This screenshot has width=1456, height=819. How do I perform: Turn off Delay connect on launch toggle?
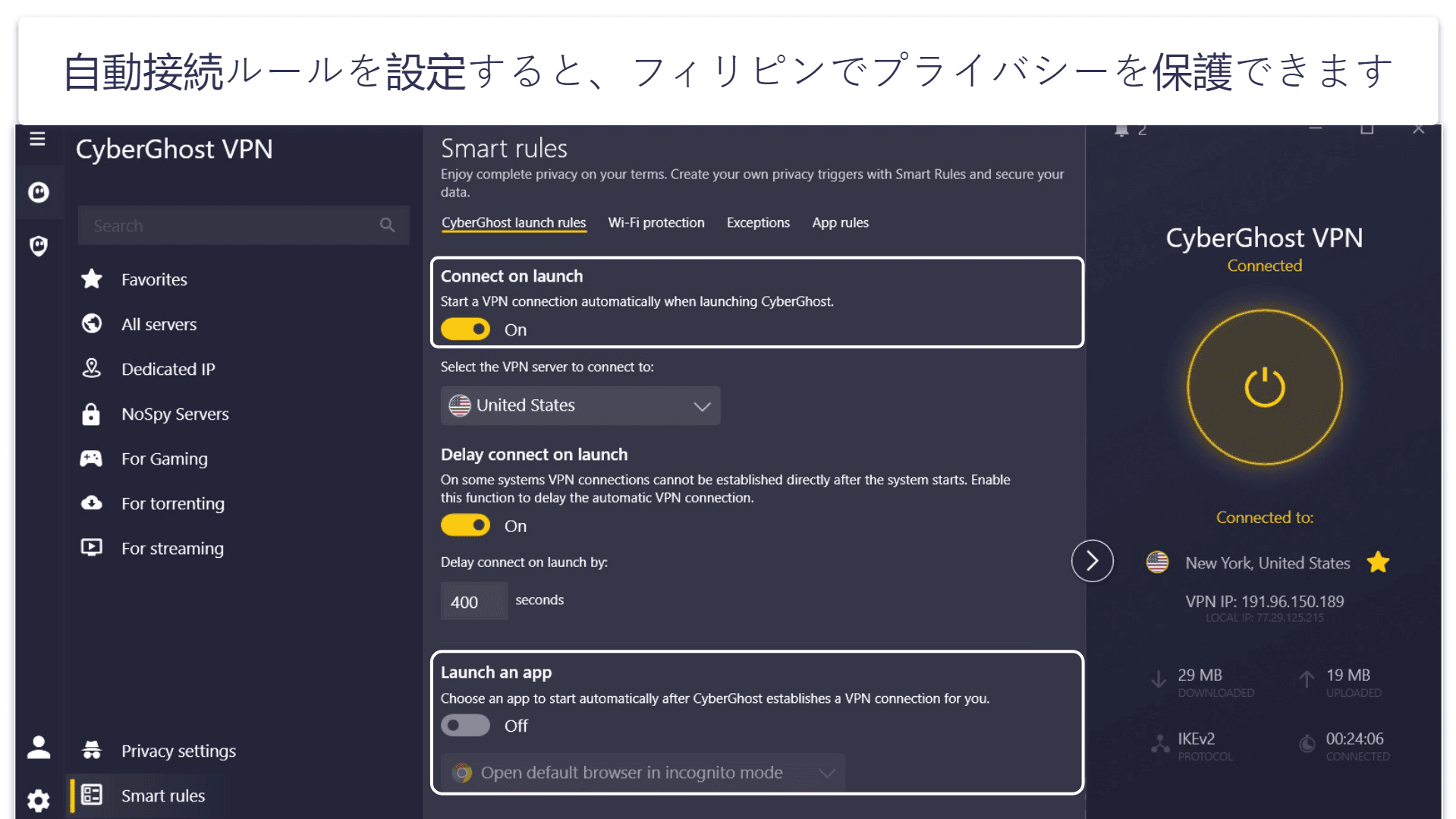tap(465, 525)
